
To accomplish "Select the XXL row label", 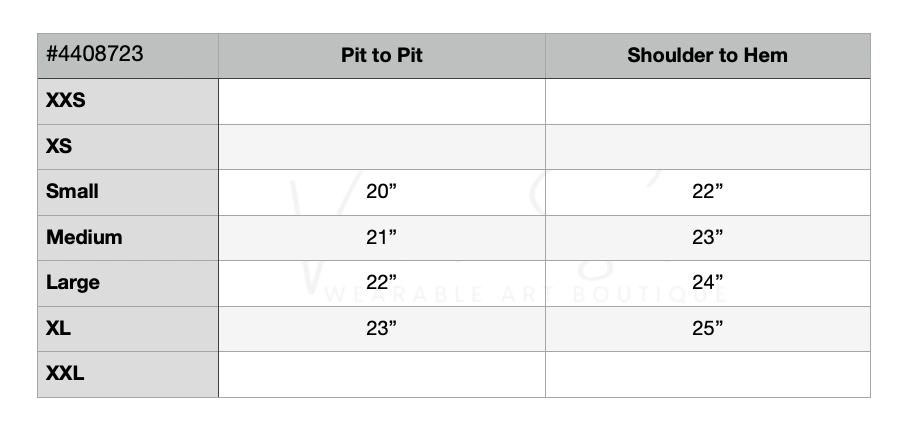I will (x=65, y=374).
